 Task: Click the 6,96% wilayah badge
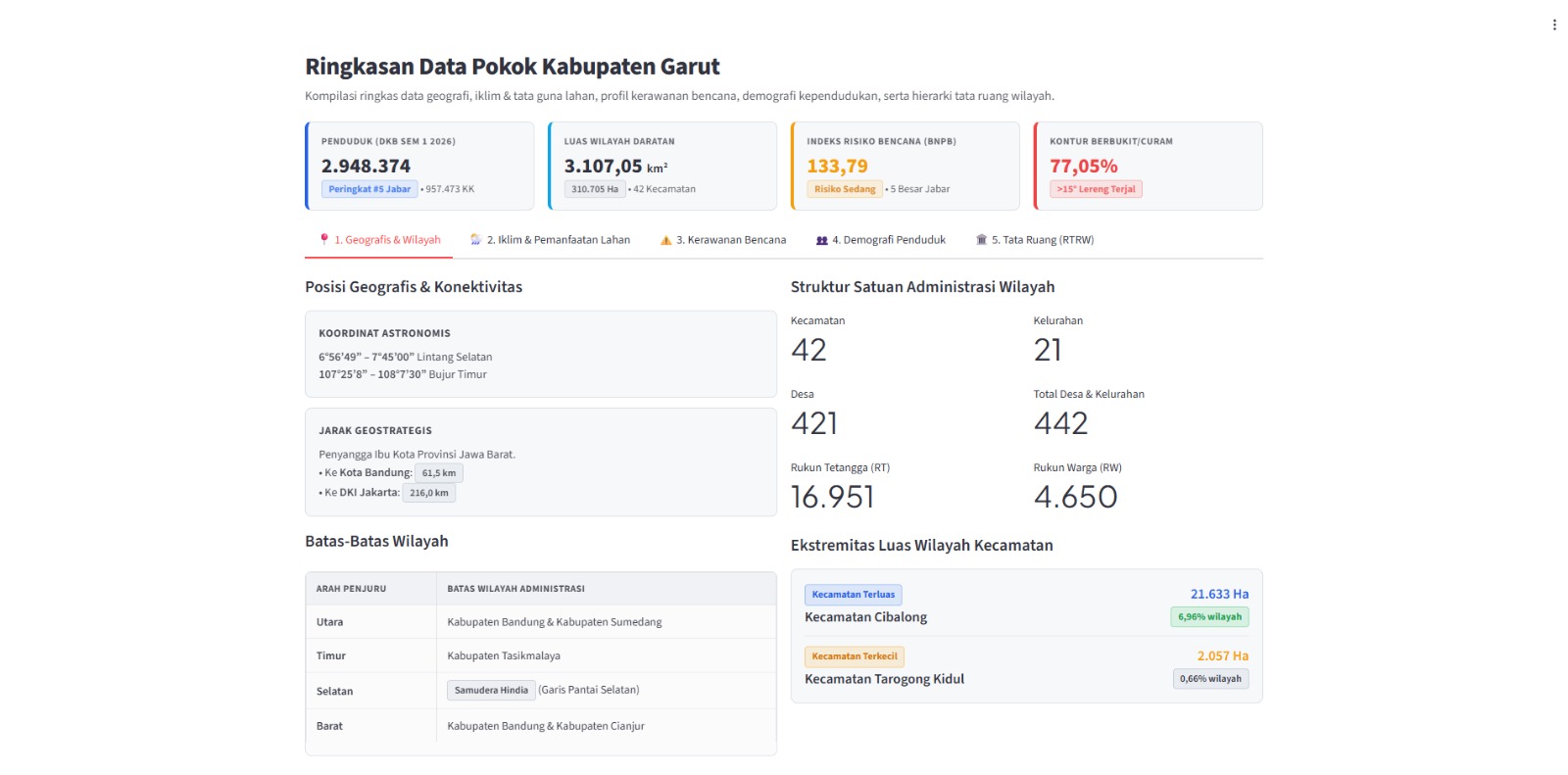(x=1209, y=617)
